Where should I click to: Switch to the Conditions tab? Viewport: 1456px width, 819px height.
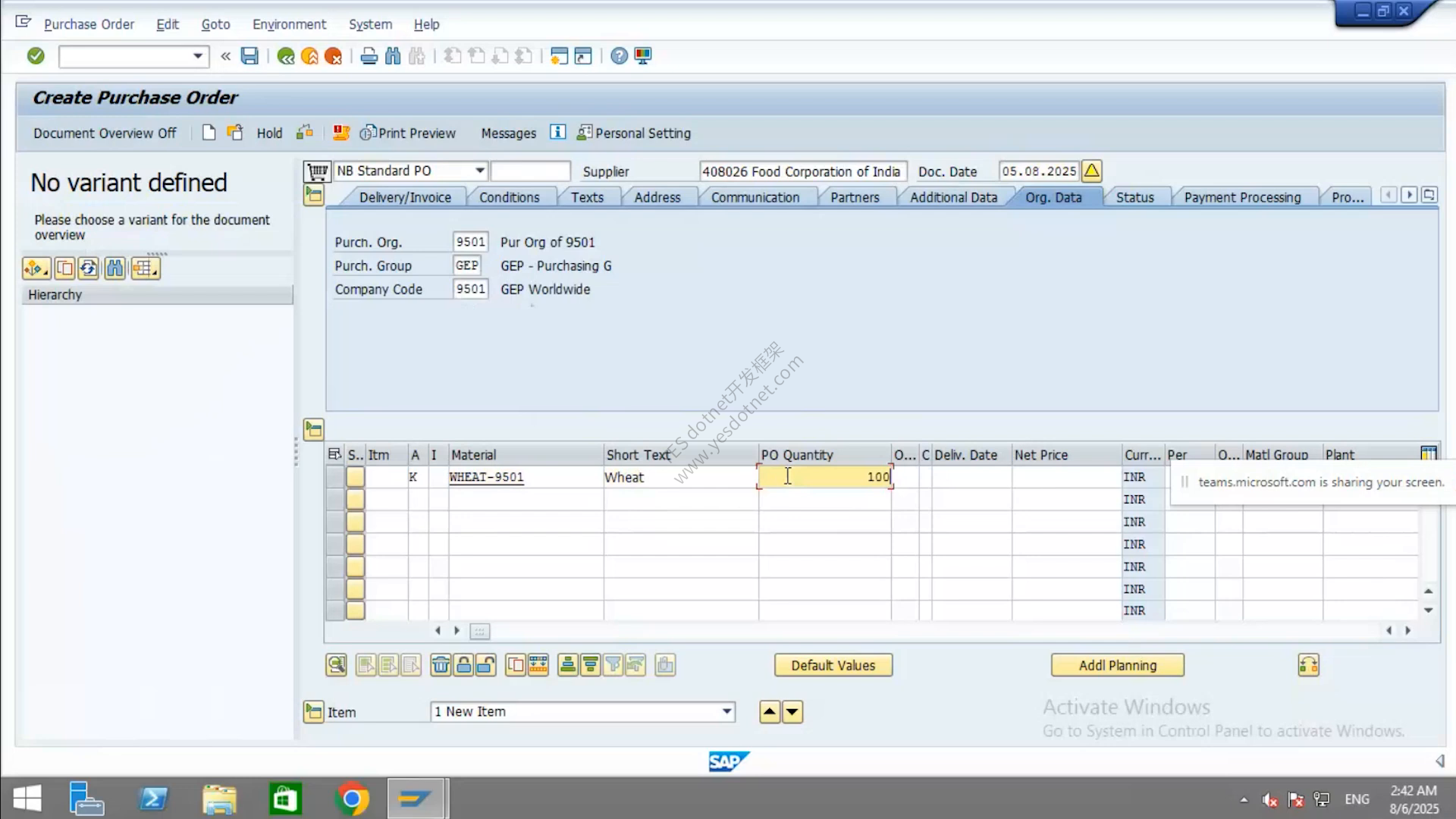509,197
